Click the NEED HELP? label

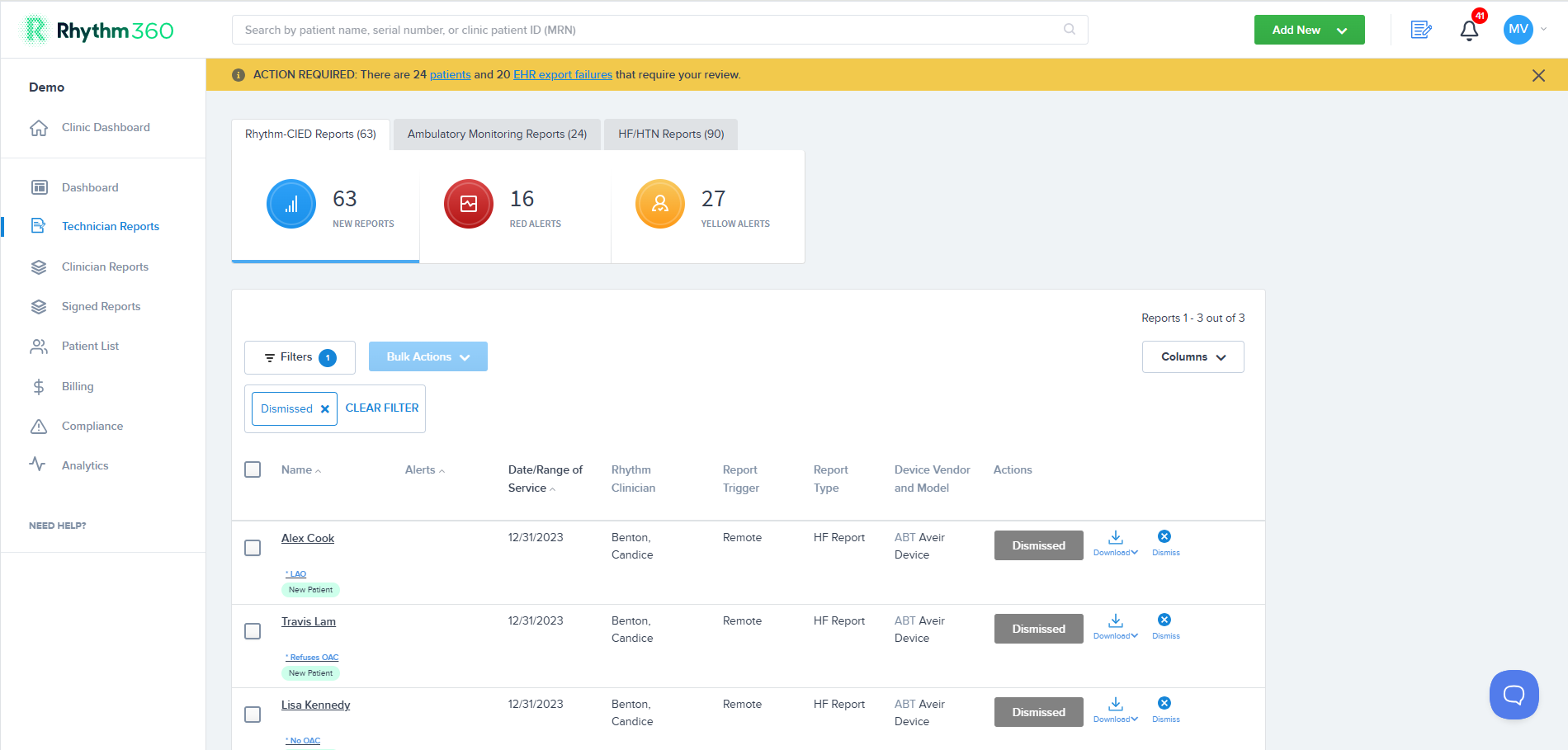(x=58, y=526)
